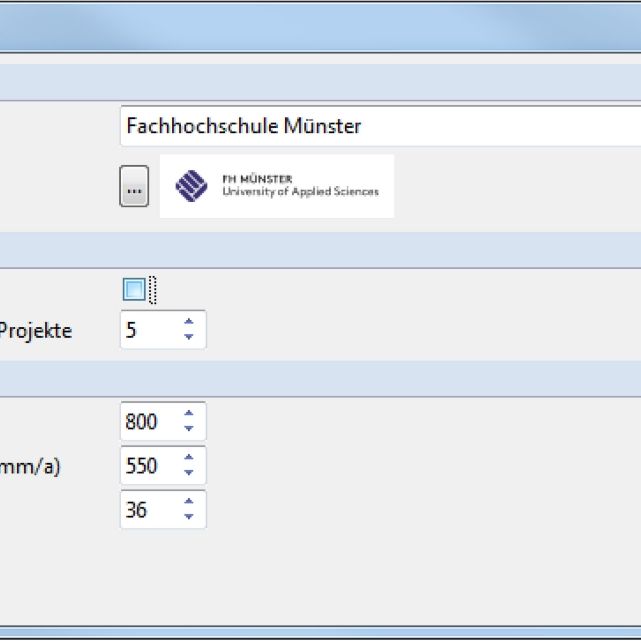Image resolution: width=641 pixels, height=641 pixels.
Task: Click the window title bar at the top
Action: 320,25
